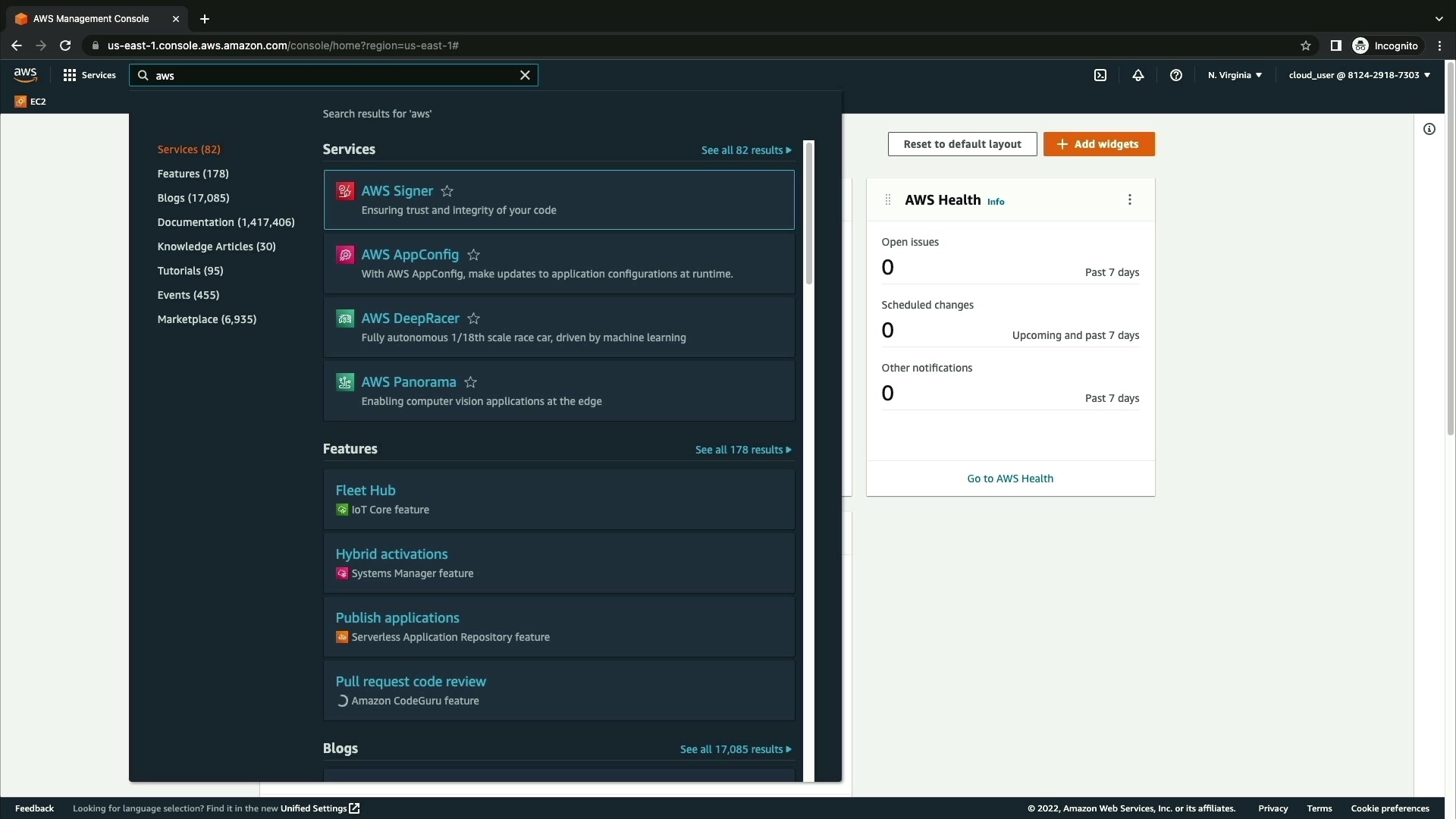Open the info panel circle icon
The image size is (1456, 819).
pos(1429,129)
